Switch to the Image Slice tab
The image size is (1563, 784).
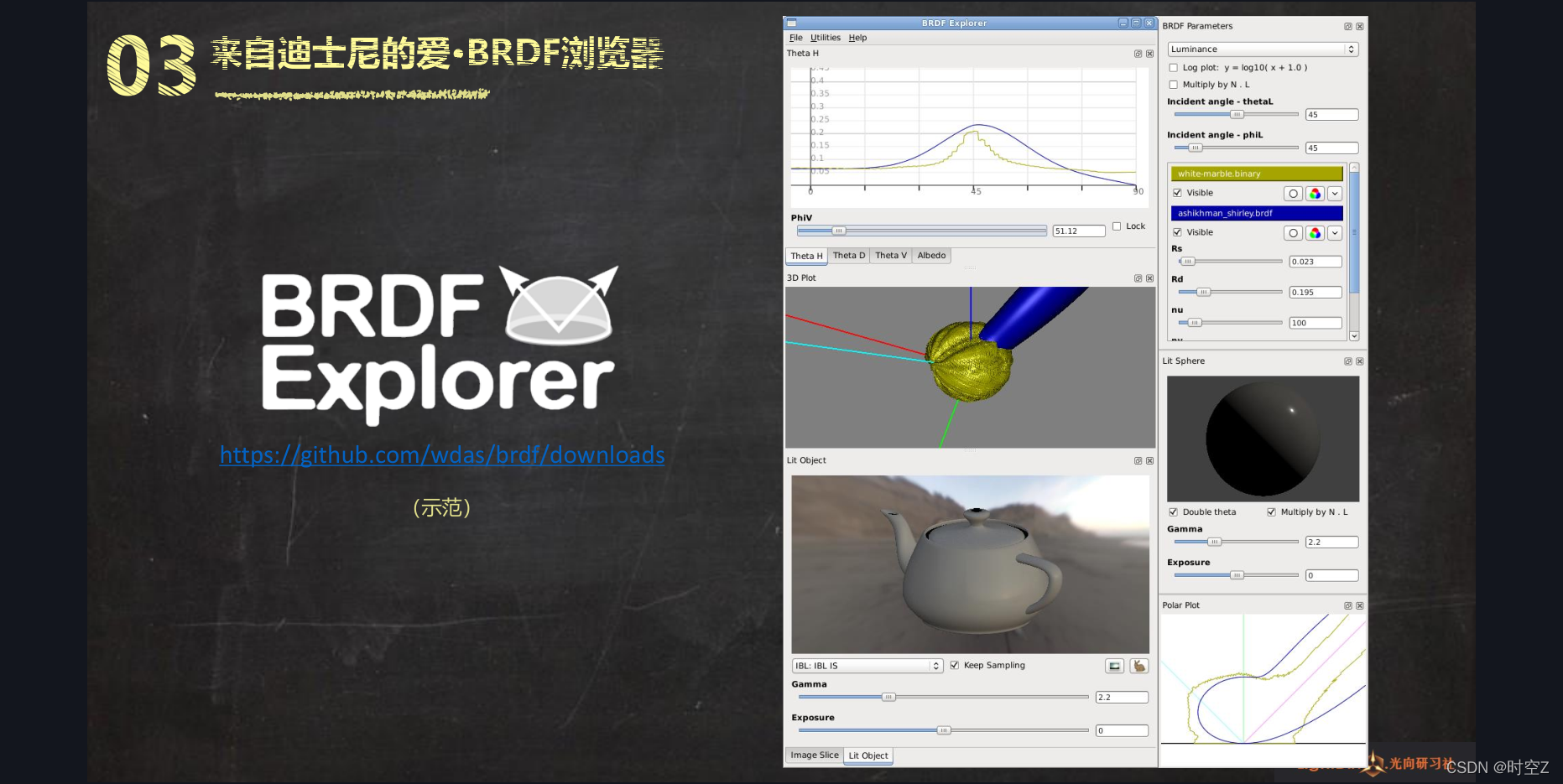(x=815, y=755)
